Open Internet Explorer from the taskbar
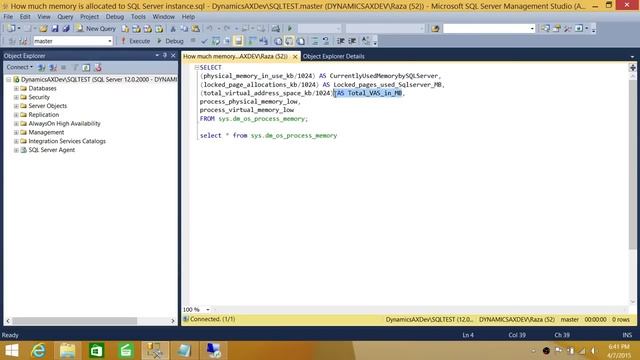The image size is (640, 360). (38, 350)
